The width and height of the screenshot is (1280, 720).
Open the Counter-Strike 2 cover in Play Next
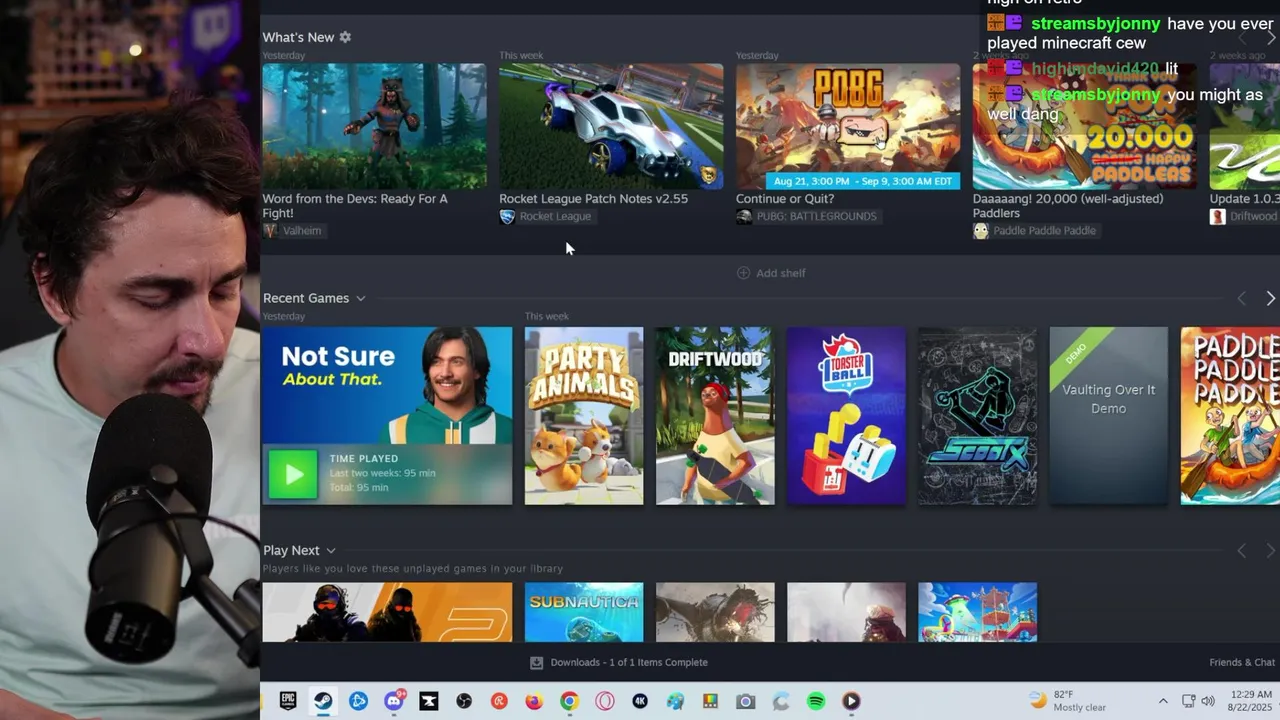[387, 612]
